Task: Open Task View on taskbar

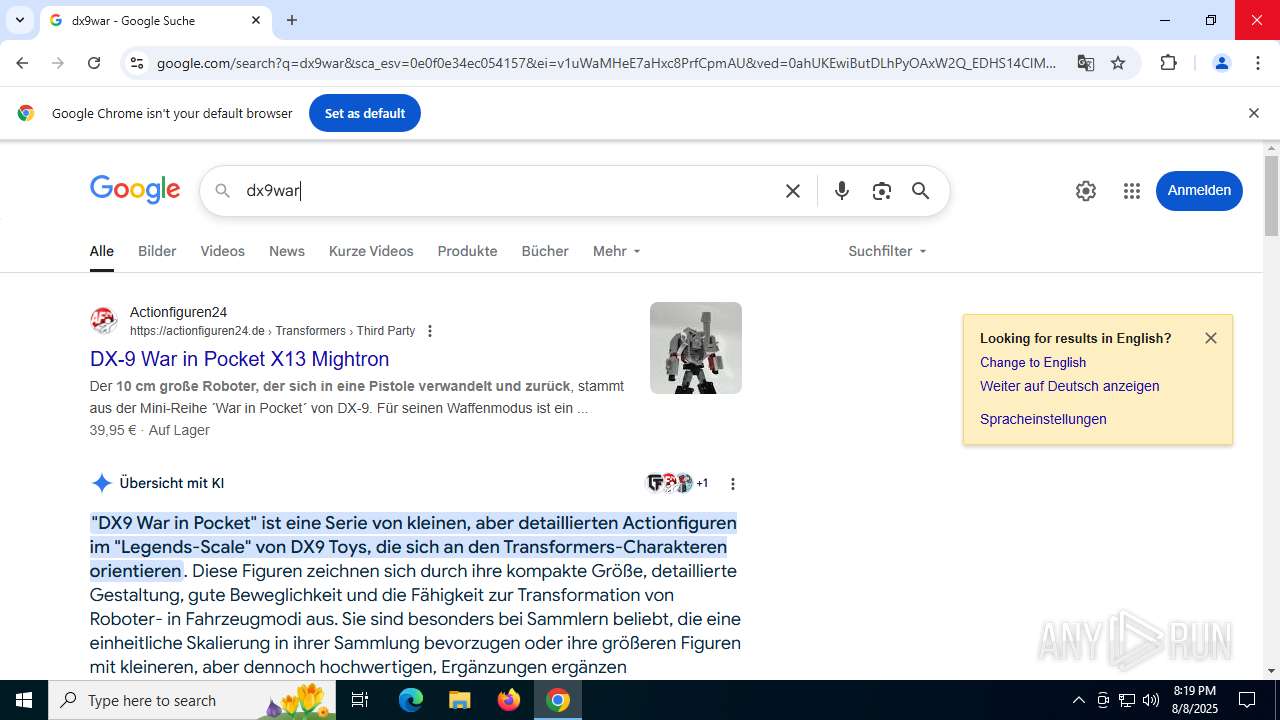Action: click(360, 700)
